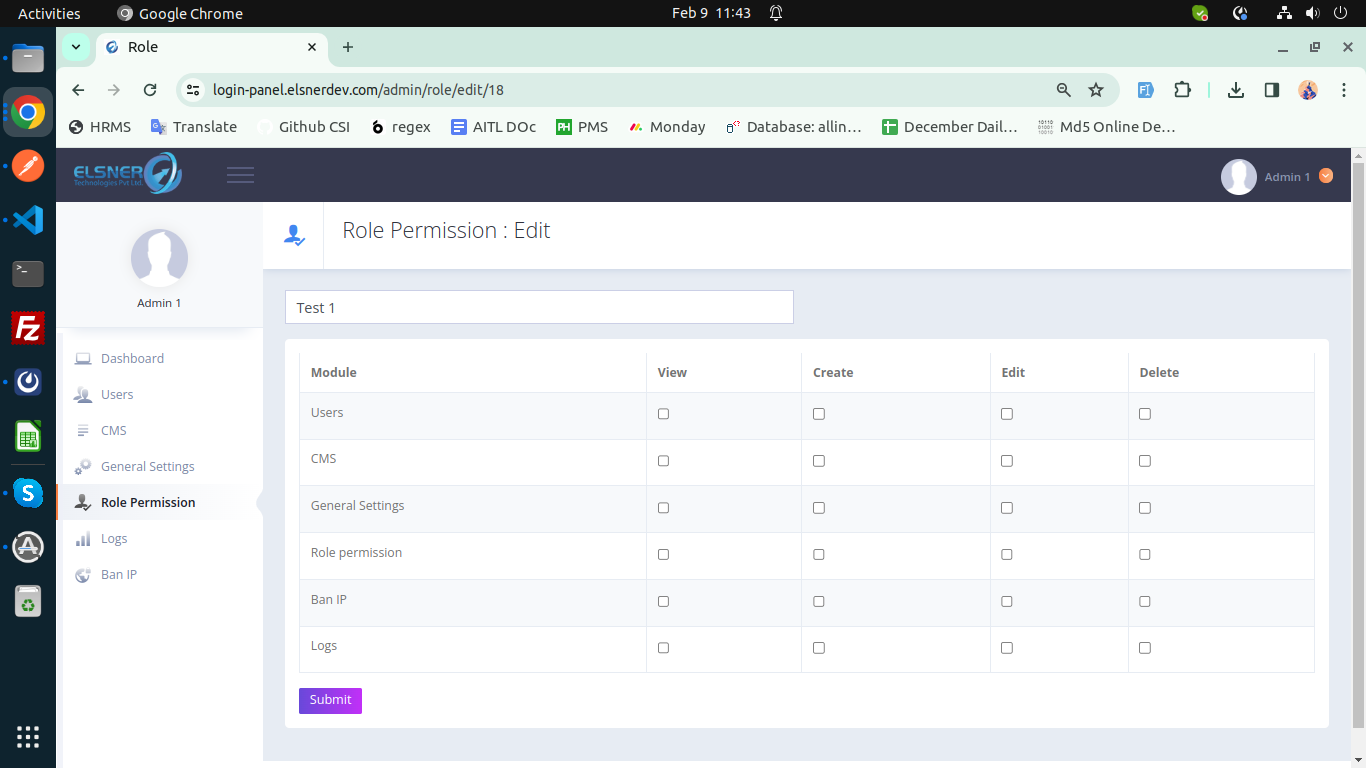Open Activities in the top bar
The image size is (1366, 768).
click(x=48, y=13)
